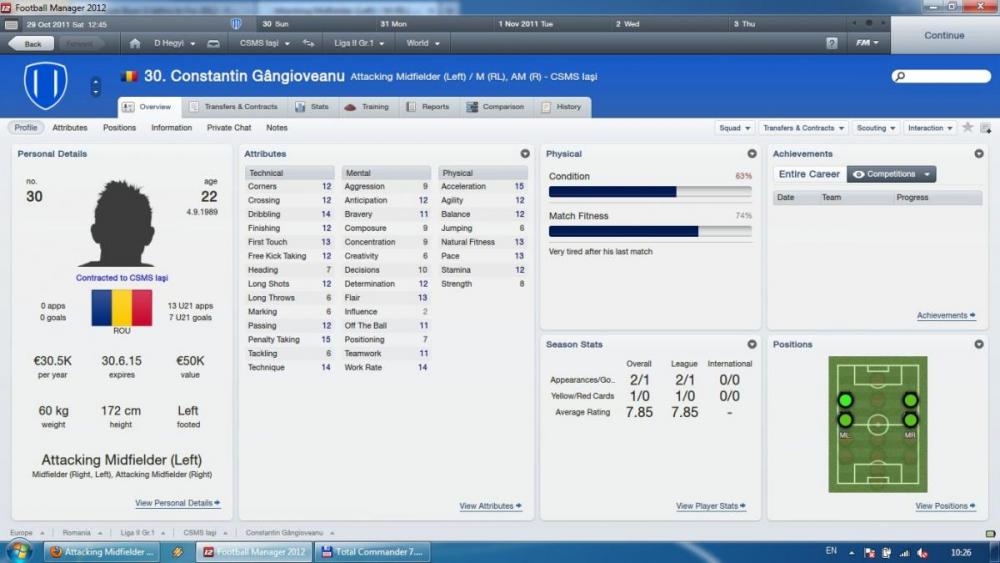The height and width of the screenshot is (563, 1000).
Task: Select the Profile view pill
Action: click(26, 128)
